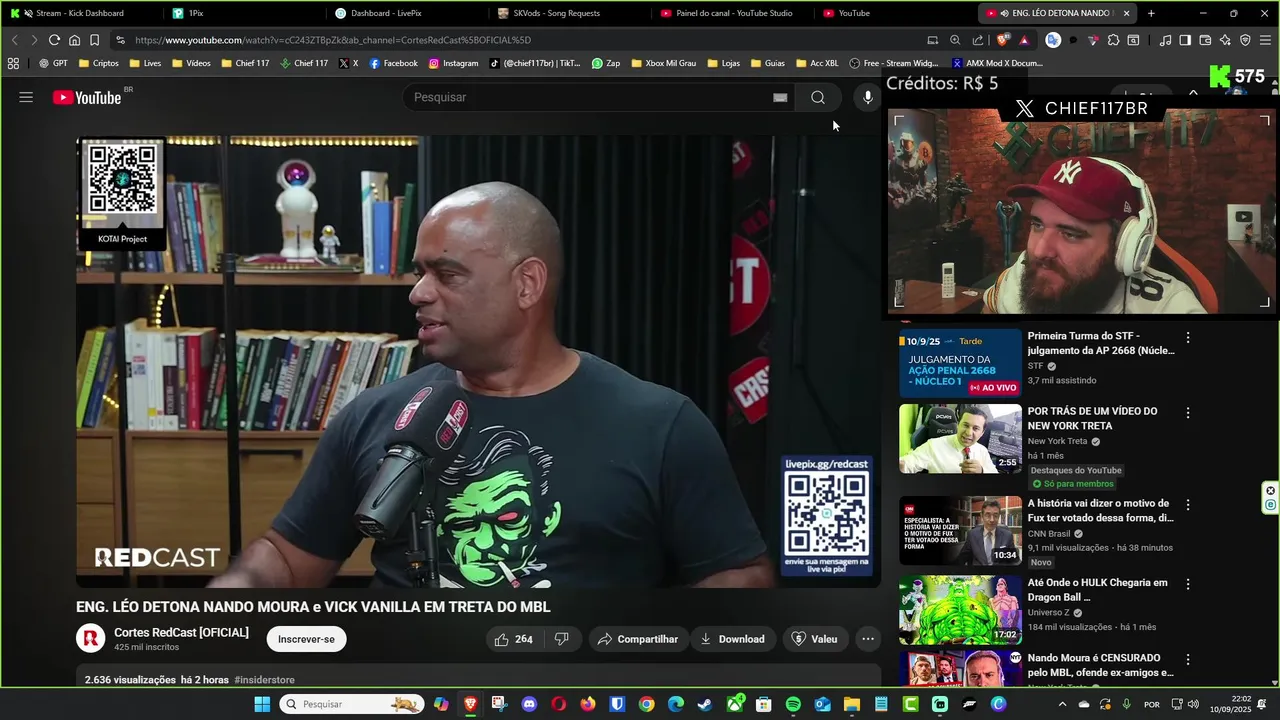Open Cortes RedCast [OFICIAL] channel name link
This screenshot has width=1280, height=720.
pyautogui.click(x=181, y=632)
